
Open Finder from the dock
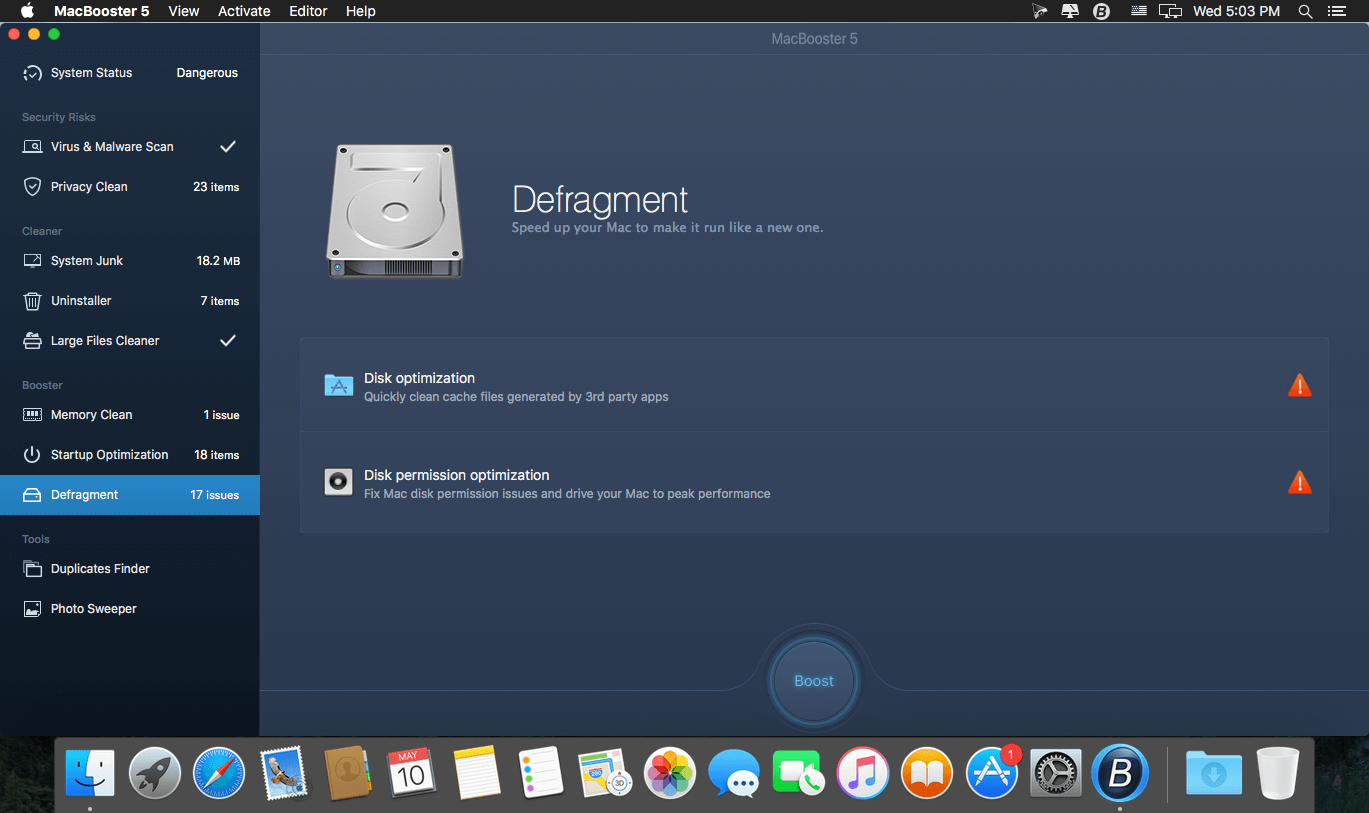coord(90,773)
